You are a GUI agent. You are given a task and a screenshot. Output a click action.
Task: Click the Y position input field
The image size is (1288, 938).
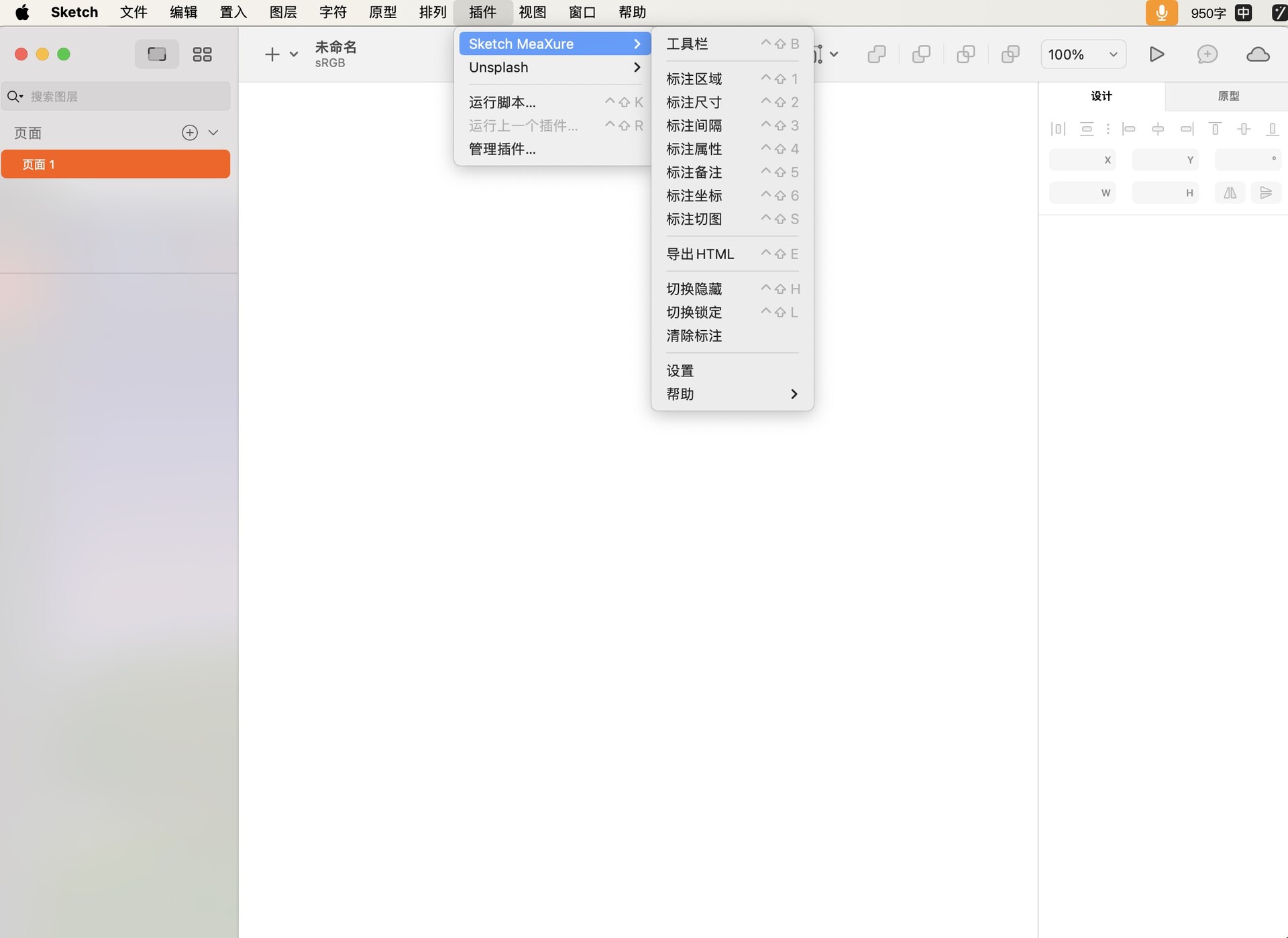click(1165, 160)
